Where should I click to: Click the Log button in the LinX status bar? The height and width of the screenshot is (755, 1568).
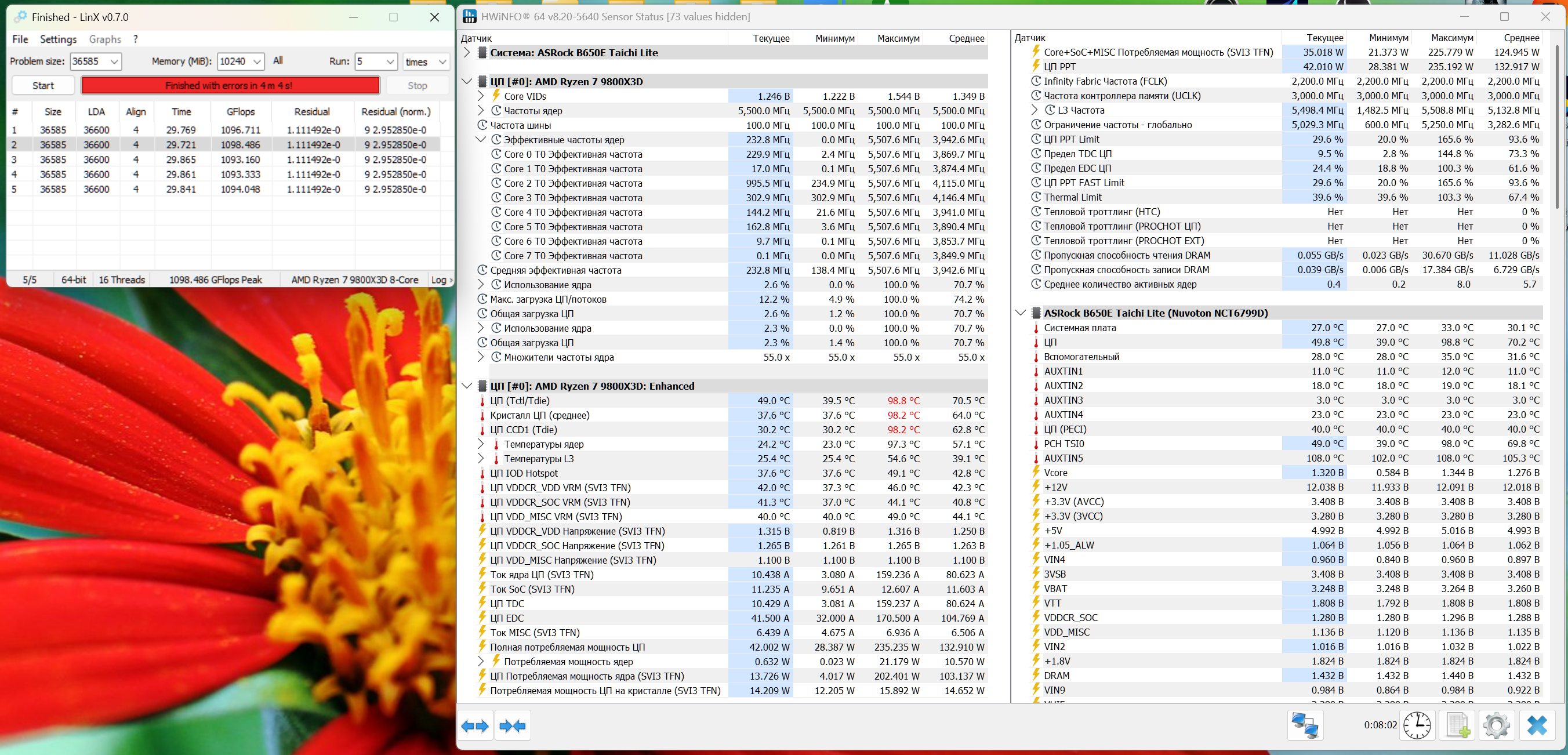(441, 280)
